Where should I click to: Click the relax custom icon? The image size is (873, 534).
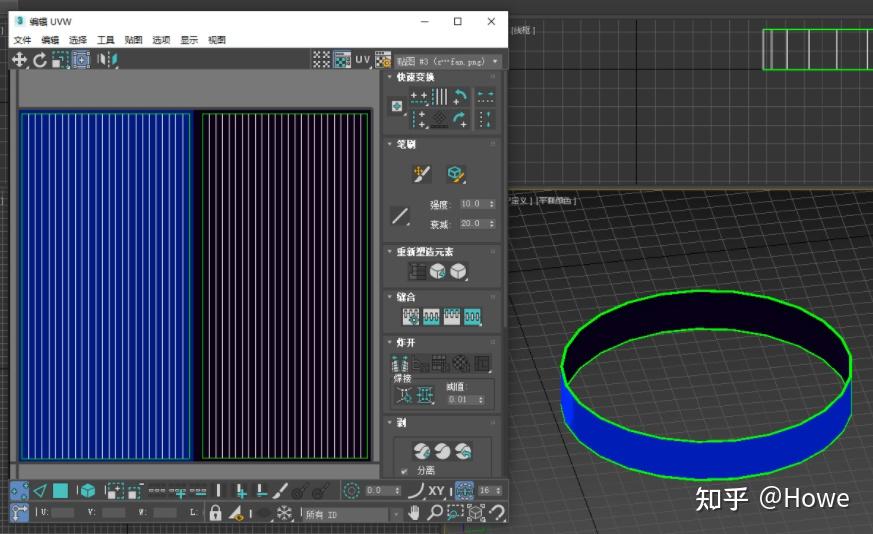coord(458,271)
